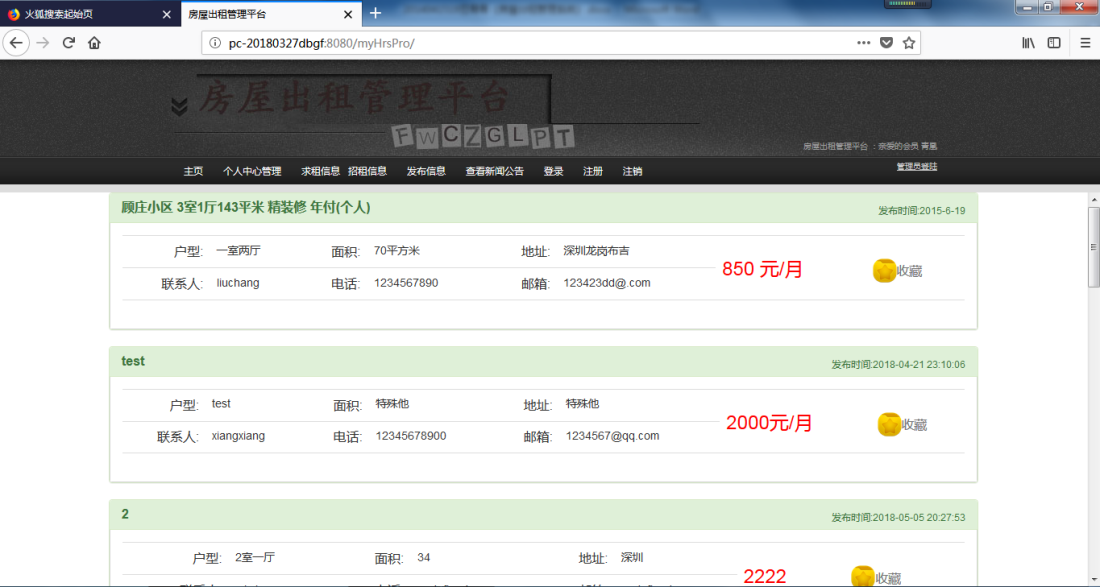Click the Firefox icon on first tab
The image size is (1100, 587).
tap(13, 14)
